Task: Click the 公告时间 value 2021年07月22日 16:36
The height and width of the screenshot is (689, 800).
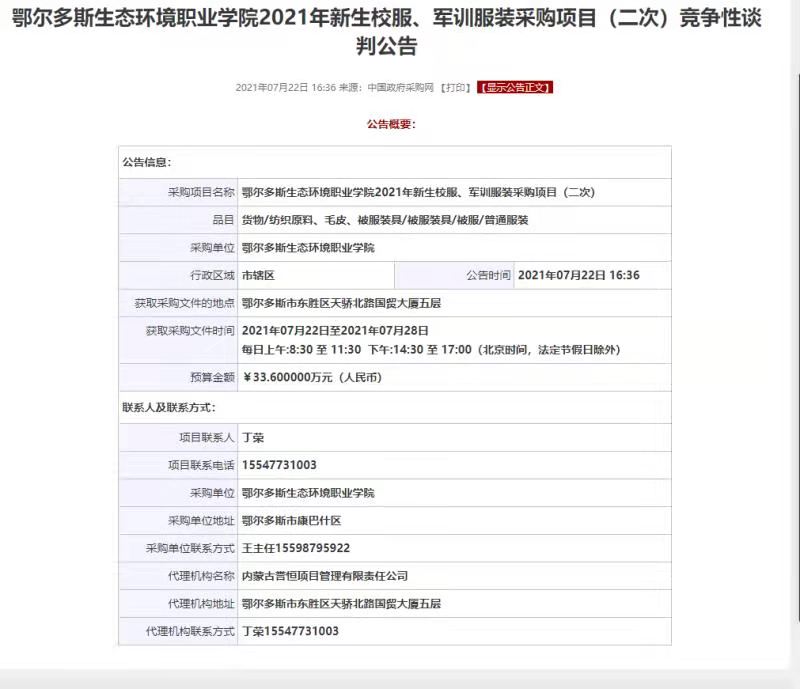Action: point(579,275)
